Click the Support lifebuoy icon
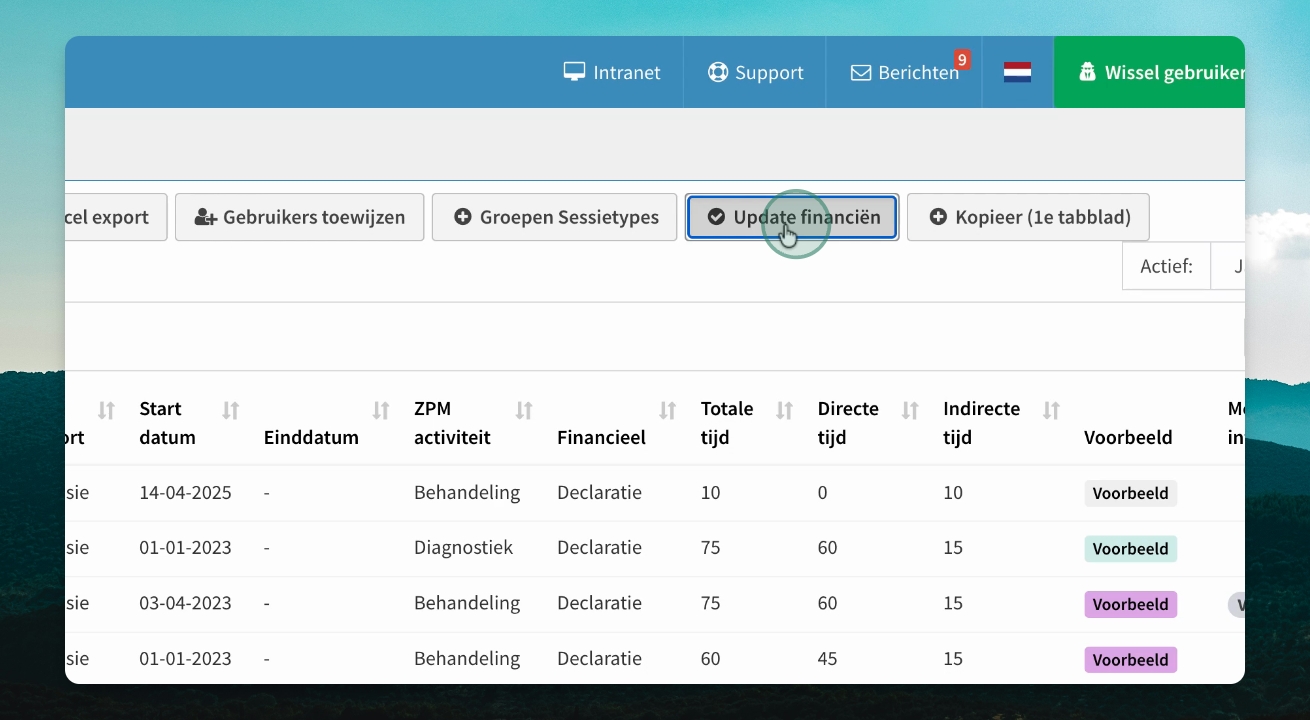This screenshot has width=1310, height=720. [x=717, y=72]
